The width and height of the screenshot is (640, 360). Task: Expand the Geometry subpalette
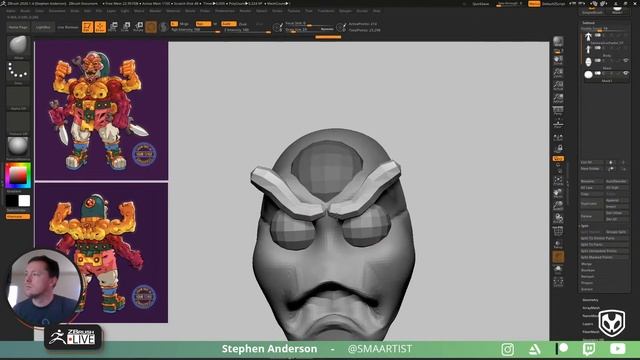pyautogui.click(x=590, y=300)
